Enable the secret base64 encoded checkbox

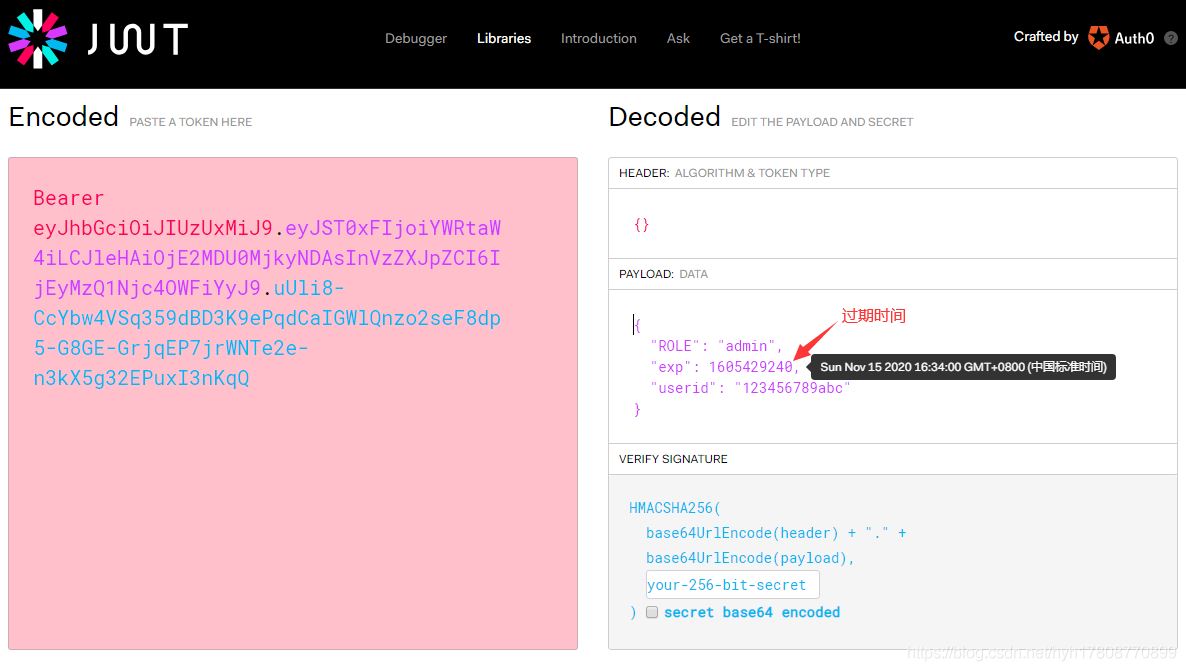click(652, 612)
